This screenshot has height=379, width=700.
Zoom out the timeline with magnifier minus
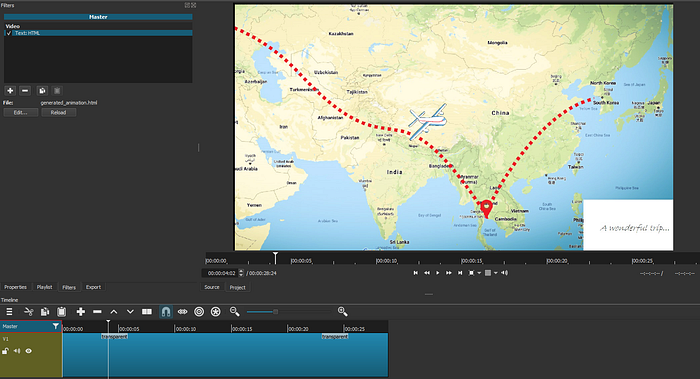point(235,312)
